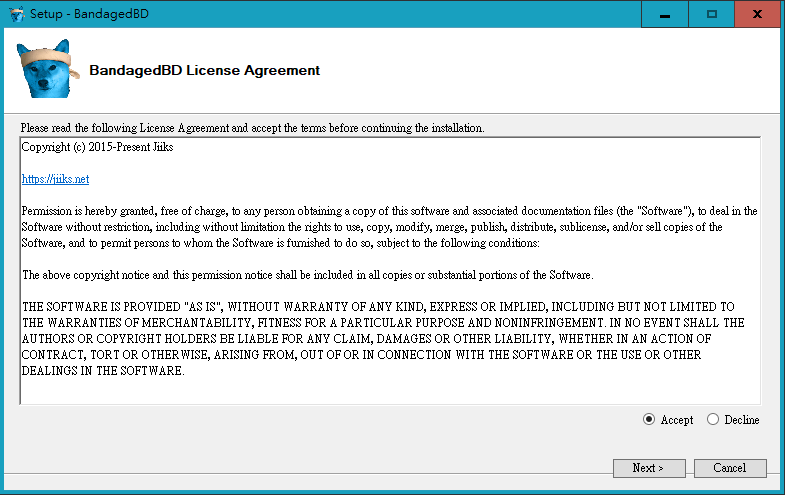
Task: Select the Decline radio button
Action: 713,420
